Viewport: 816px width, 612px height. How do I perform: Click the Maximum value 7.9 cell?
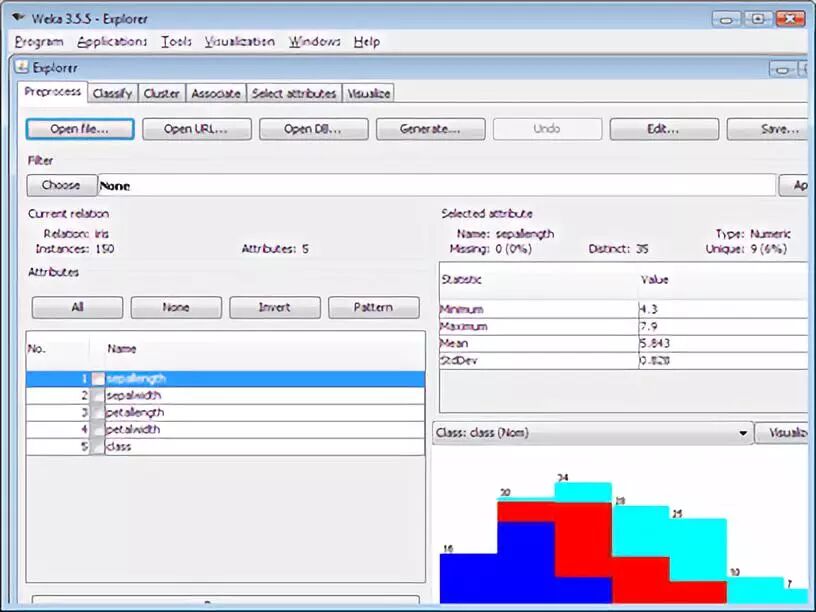(x=723, y=327)
